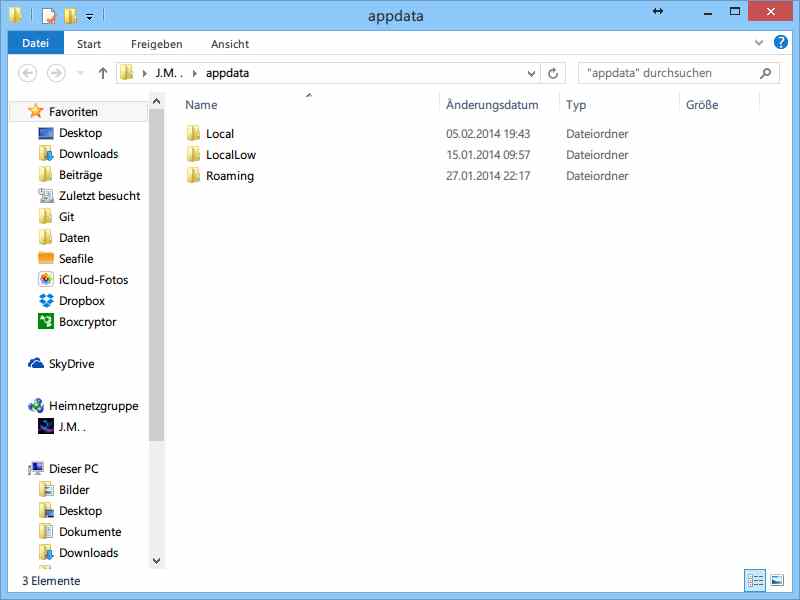Screen dimensions: 800x600
Task: Open Boxcryptor in navigation pane
Action: pyautogui.click(x=87, y=322)
